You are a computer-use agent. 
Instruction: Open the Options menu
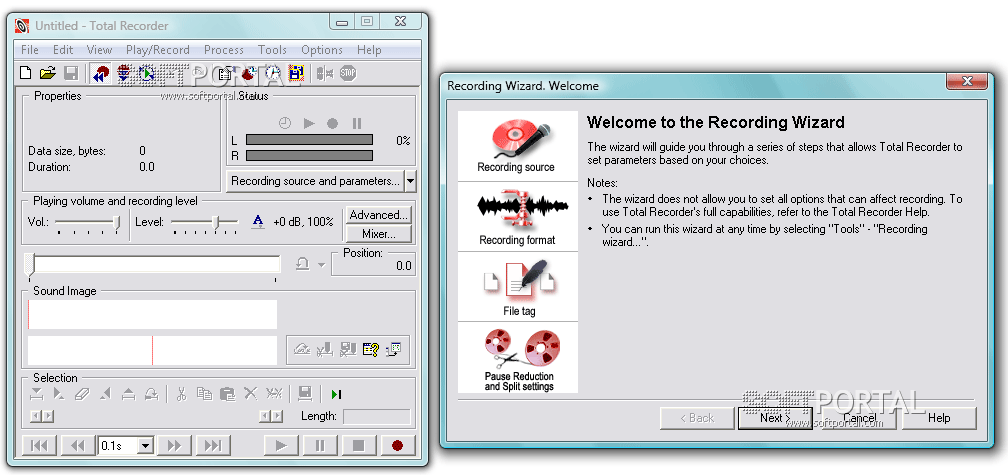(x=322, y=49)
